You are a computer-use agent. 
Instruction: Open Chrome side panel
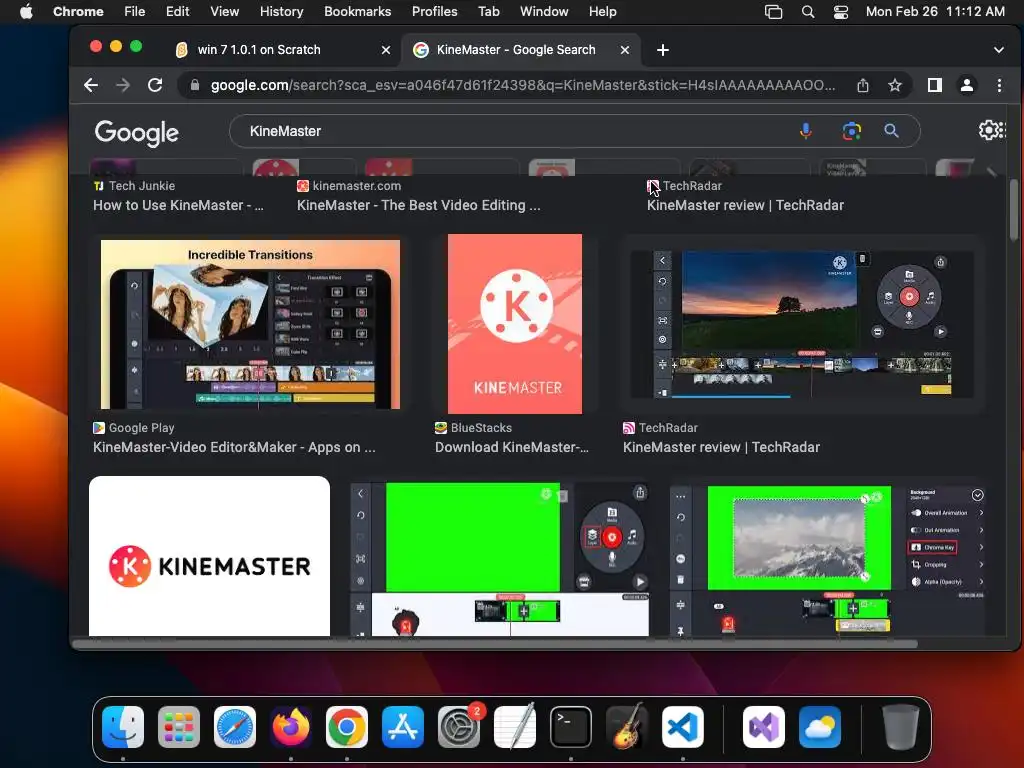tap(935, 85)
